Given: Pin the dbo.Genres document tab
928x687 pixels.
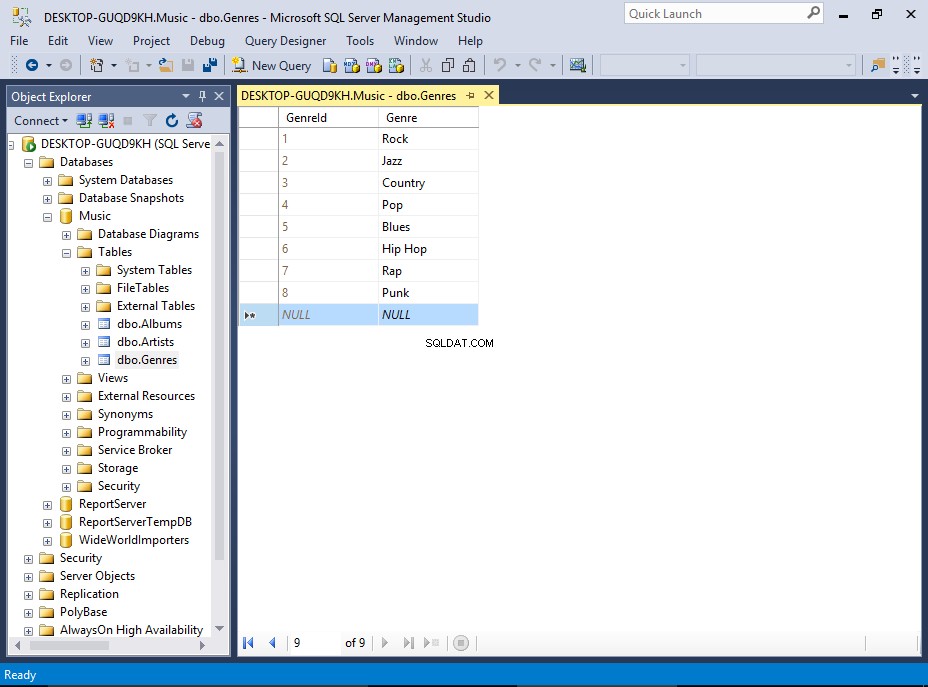Looking at the screenshot, I should coord(471,95).
